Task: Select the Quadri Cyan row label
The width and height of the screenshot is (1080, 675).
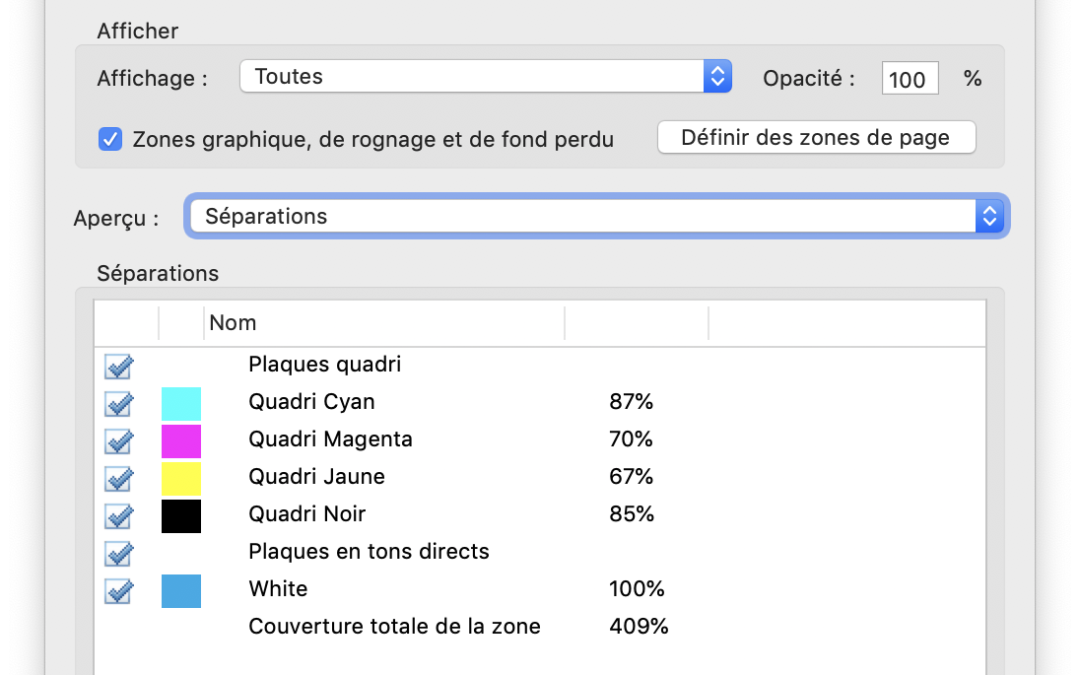Action: 311,402
